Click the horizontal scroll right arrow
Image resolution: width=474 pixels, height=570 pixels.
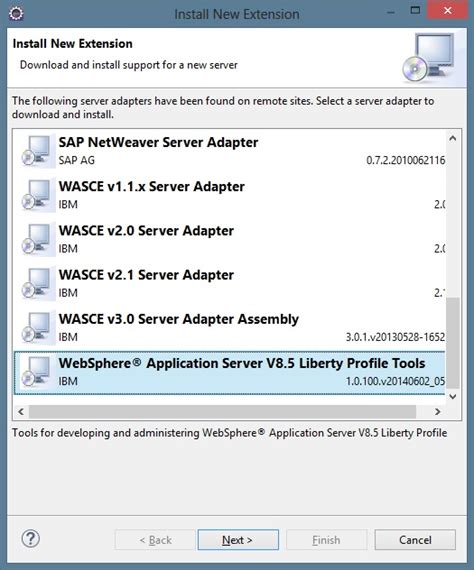[x=438, y=412]
